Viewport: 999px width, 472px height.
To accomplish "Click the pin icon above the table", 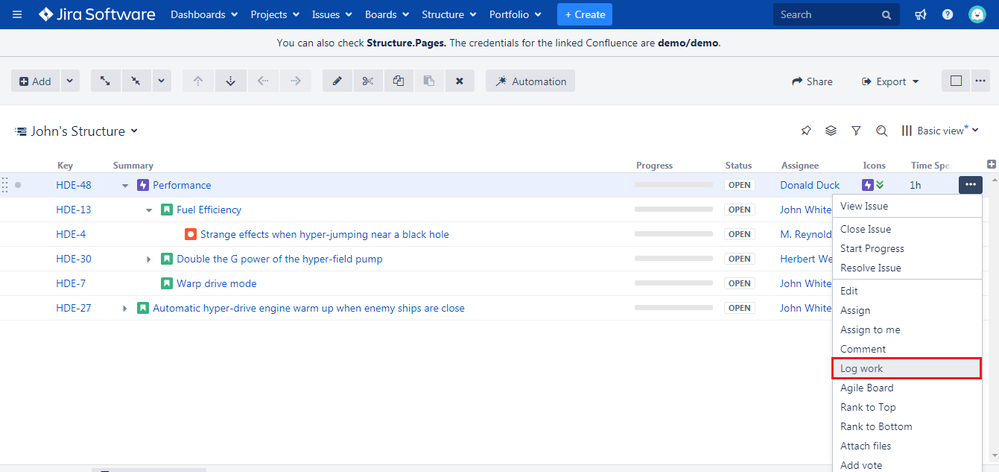I will 806,131.
